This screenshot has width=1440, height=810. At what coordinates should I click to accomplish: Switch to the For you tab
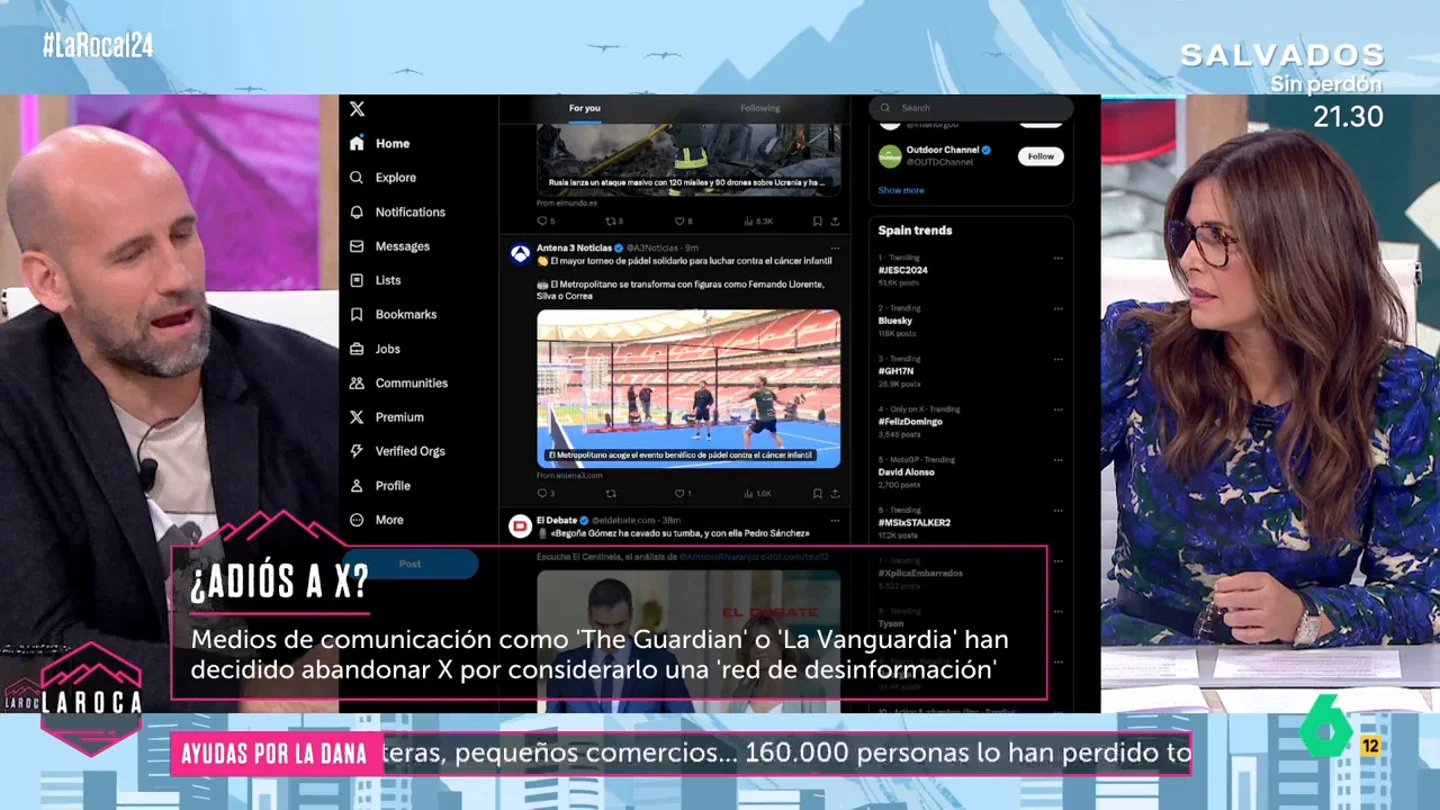coord(585,108)
